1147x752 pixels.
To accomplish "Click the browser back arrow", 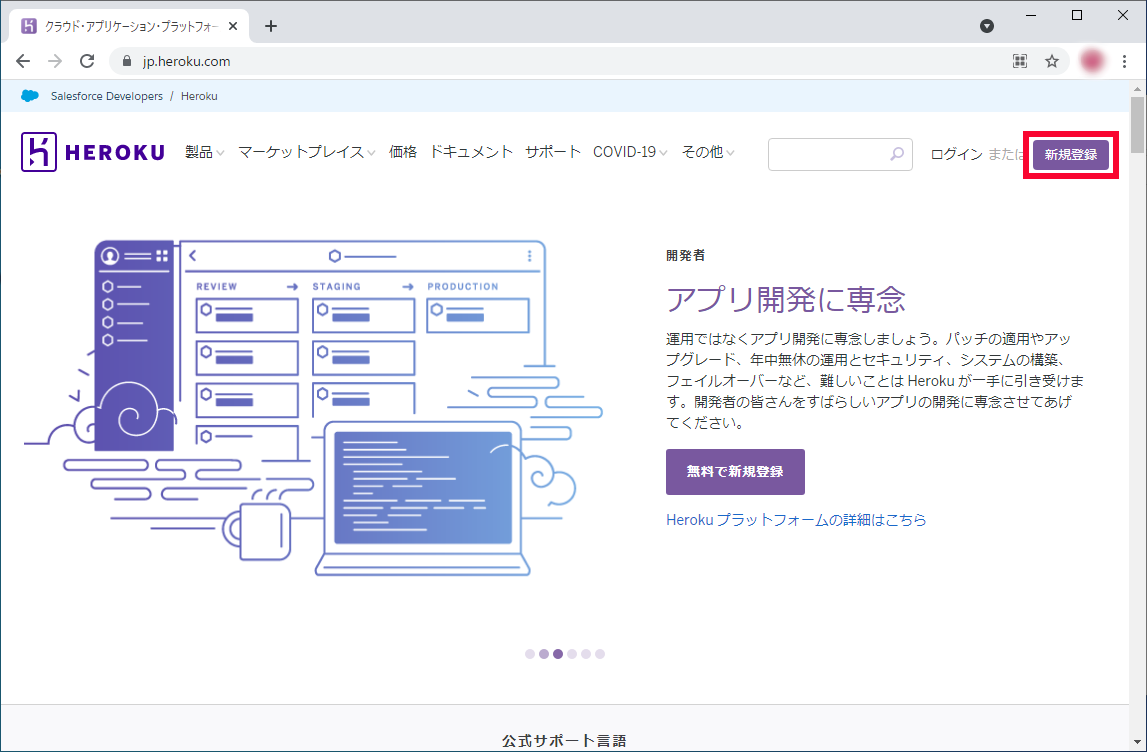I will pos(23,61).
